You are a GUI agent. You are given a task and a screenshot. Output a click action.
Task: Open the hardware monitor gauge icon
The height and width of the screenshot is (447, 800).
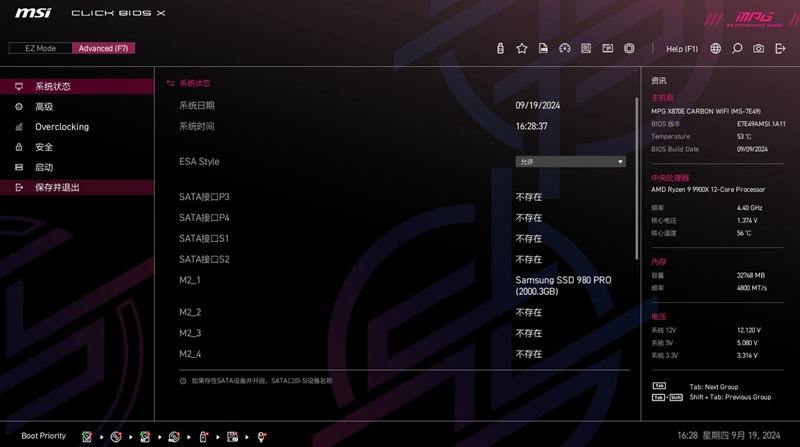tap(564, 48)
